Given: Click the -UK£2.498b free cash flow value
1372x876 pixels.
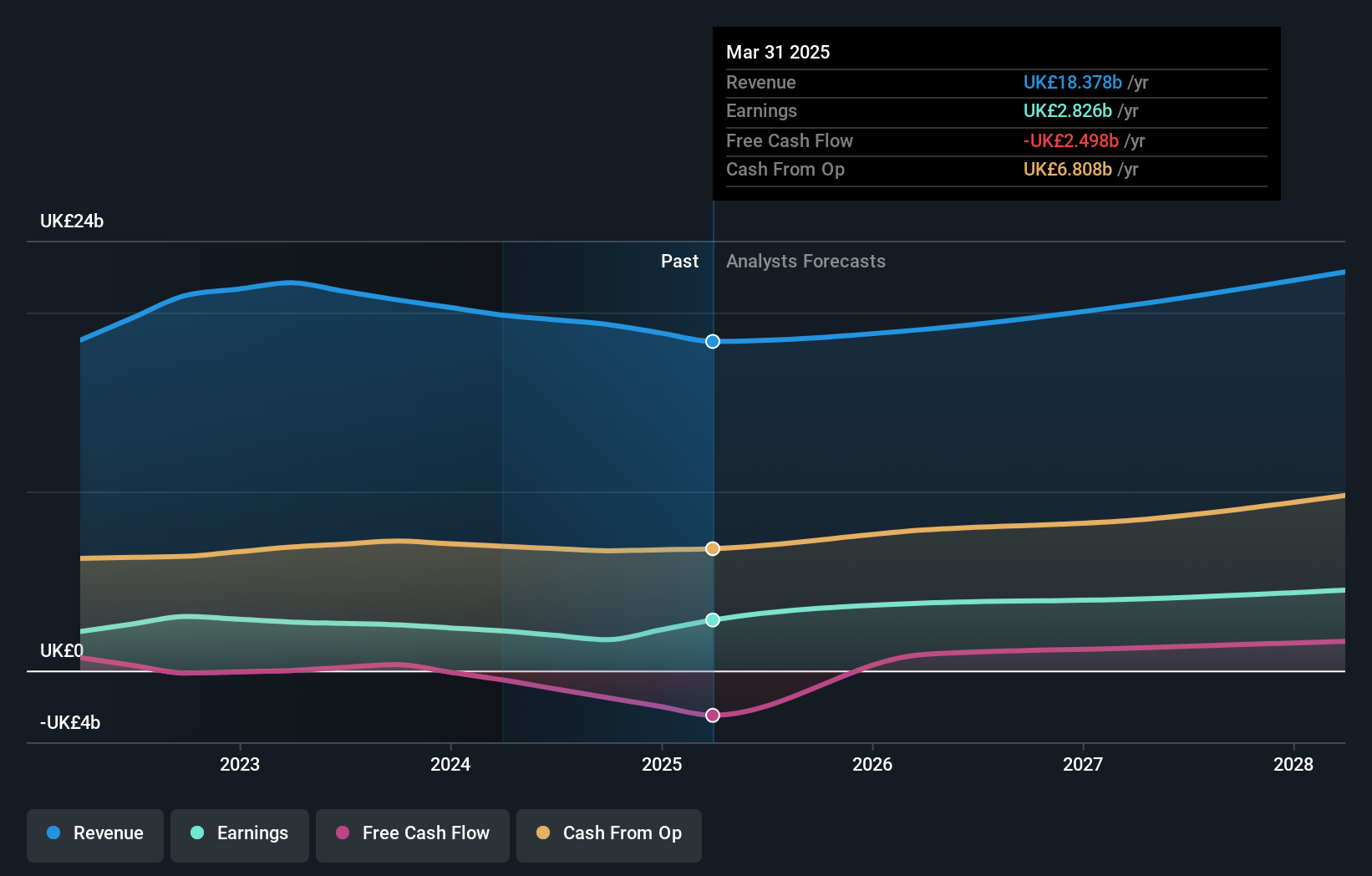Looking at the screenshot, I should (1071, 140).
